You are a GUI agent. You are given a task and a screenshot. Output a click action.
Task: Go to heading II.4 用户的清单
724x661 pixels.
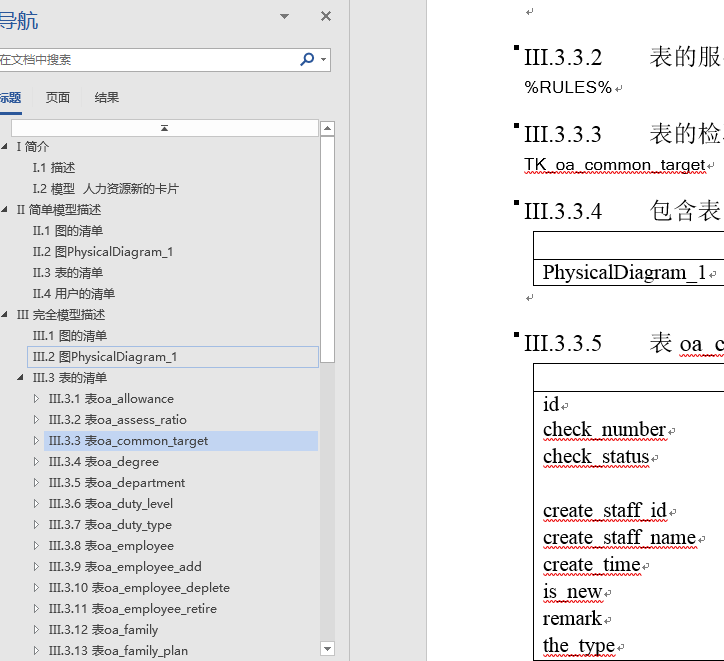(x=74, y=294)
